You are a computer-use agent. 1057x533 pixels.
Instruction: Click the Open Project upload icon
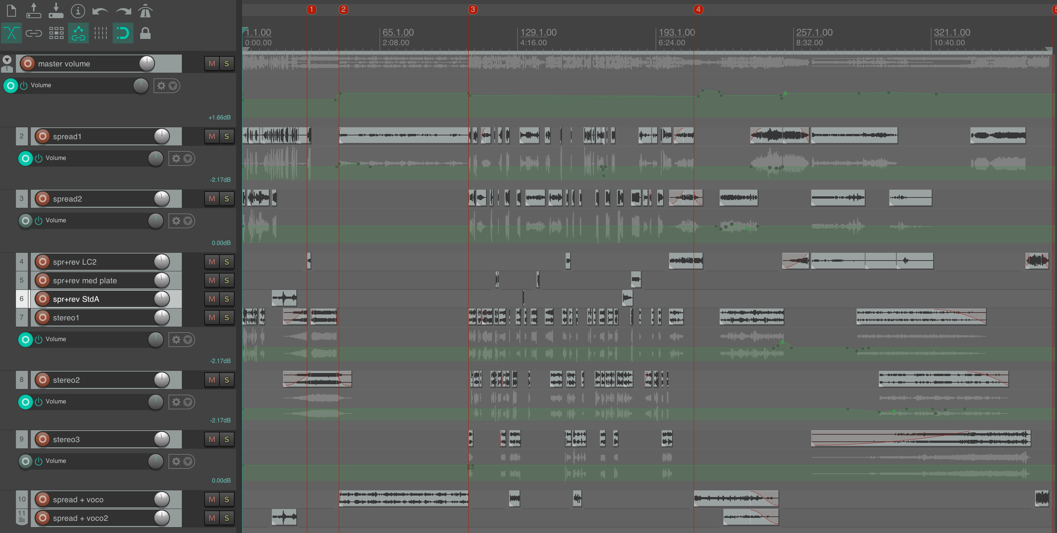pyautogui.click(x=34, y=11)
